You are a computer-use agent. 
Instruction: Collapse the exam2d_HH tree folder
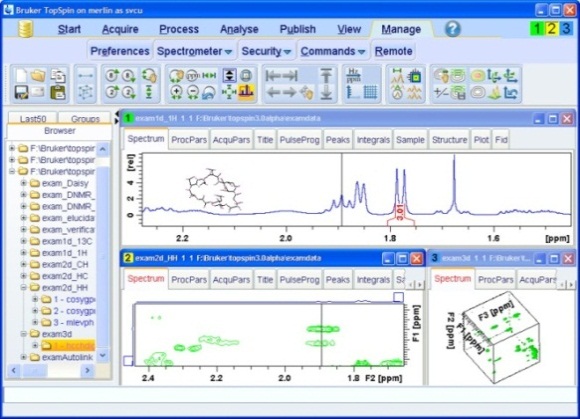(x=24, y=287)
